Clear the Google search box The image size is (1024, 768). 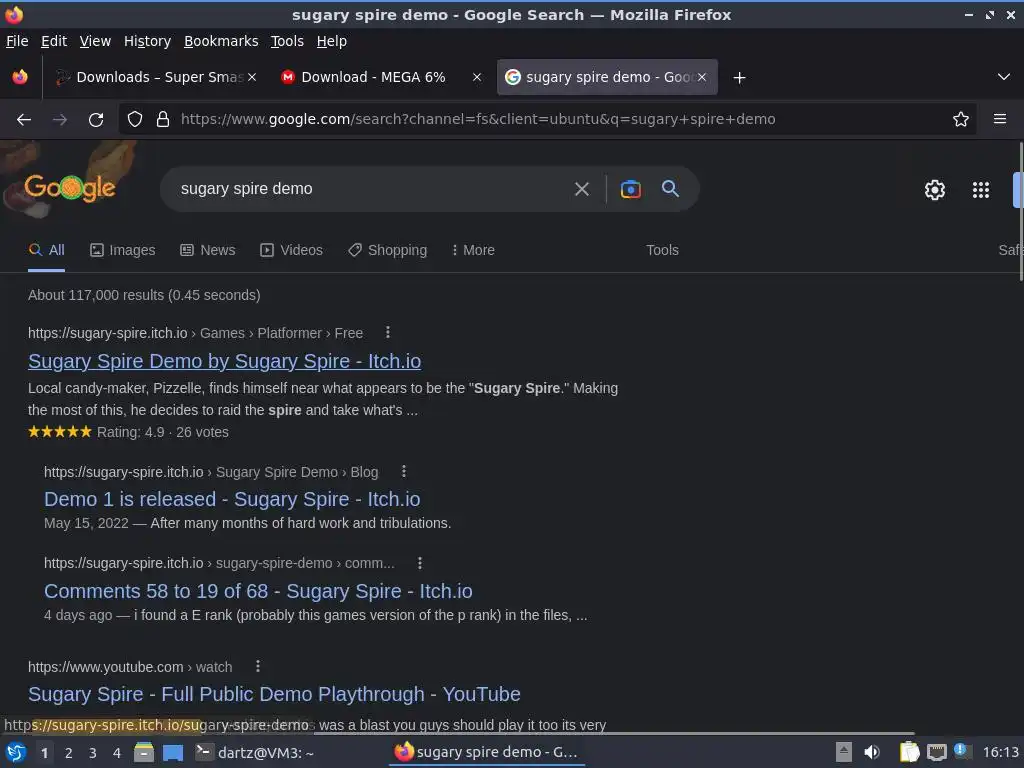pyautogui.click(x=581, y=189)
